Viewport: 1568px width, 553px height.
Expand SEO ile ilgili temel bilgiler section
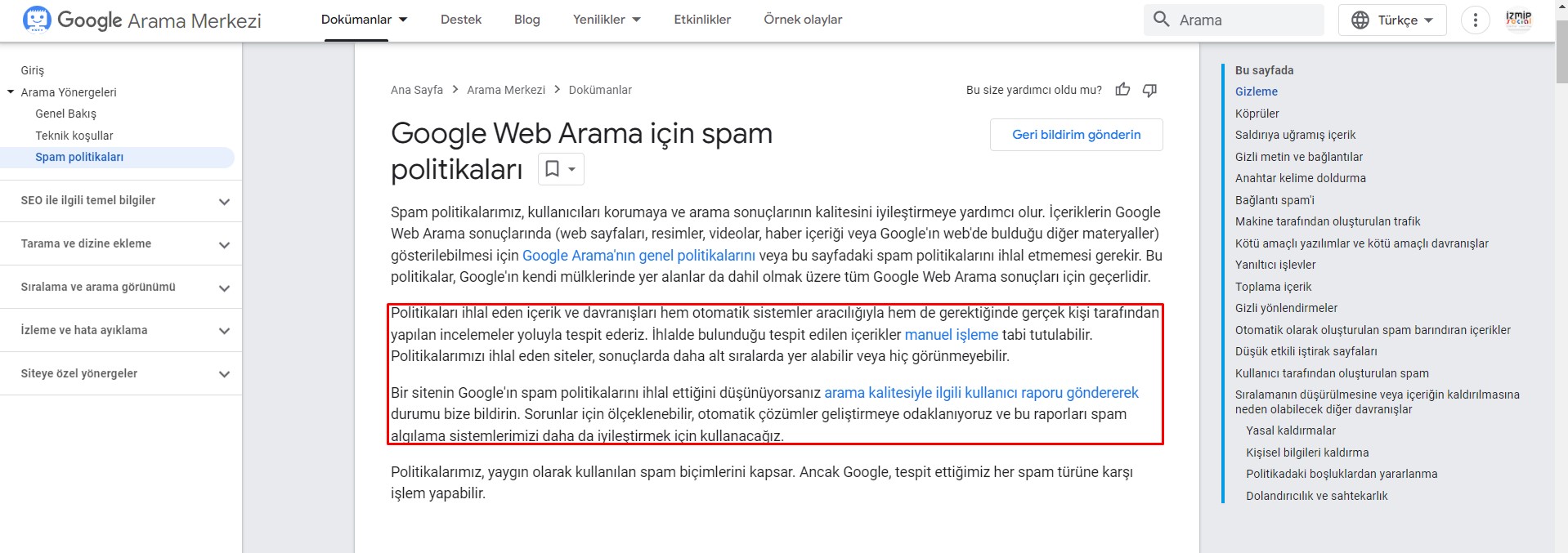coord(121,201)
